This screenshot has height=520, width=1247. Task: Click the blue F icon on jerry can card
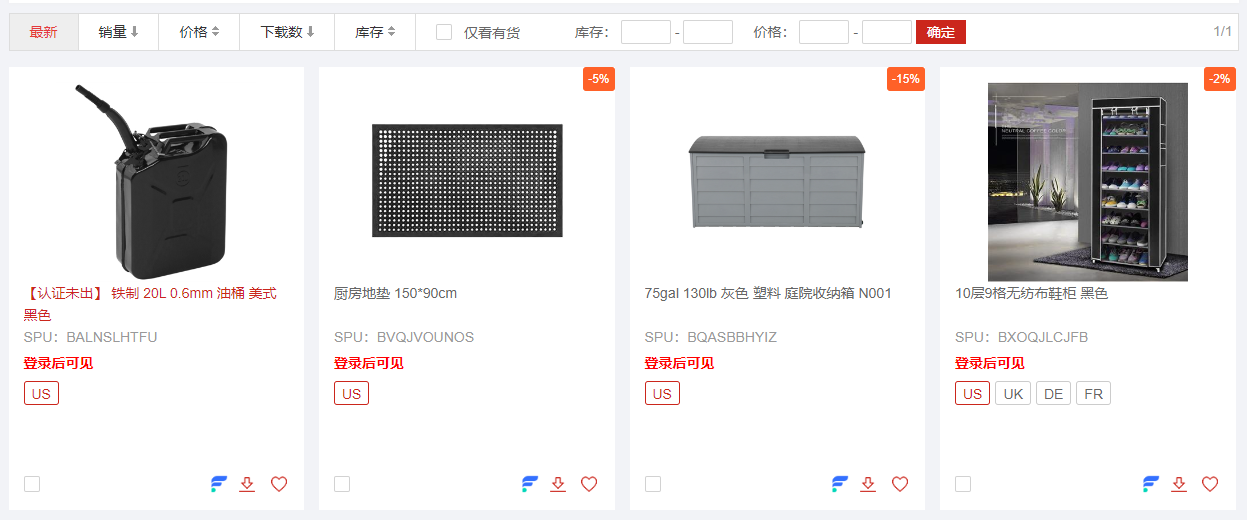tap(219, 484)
